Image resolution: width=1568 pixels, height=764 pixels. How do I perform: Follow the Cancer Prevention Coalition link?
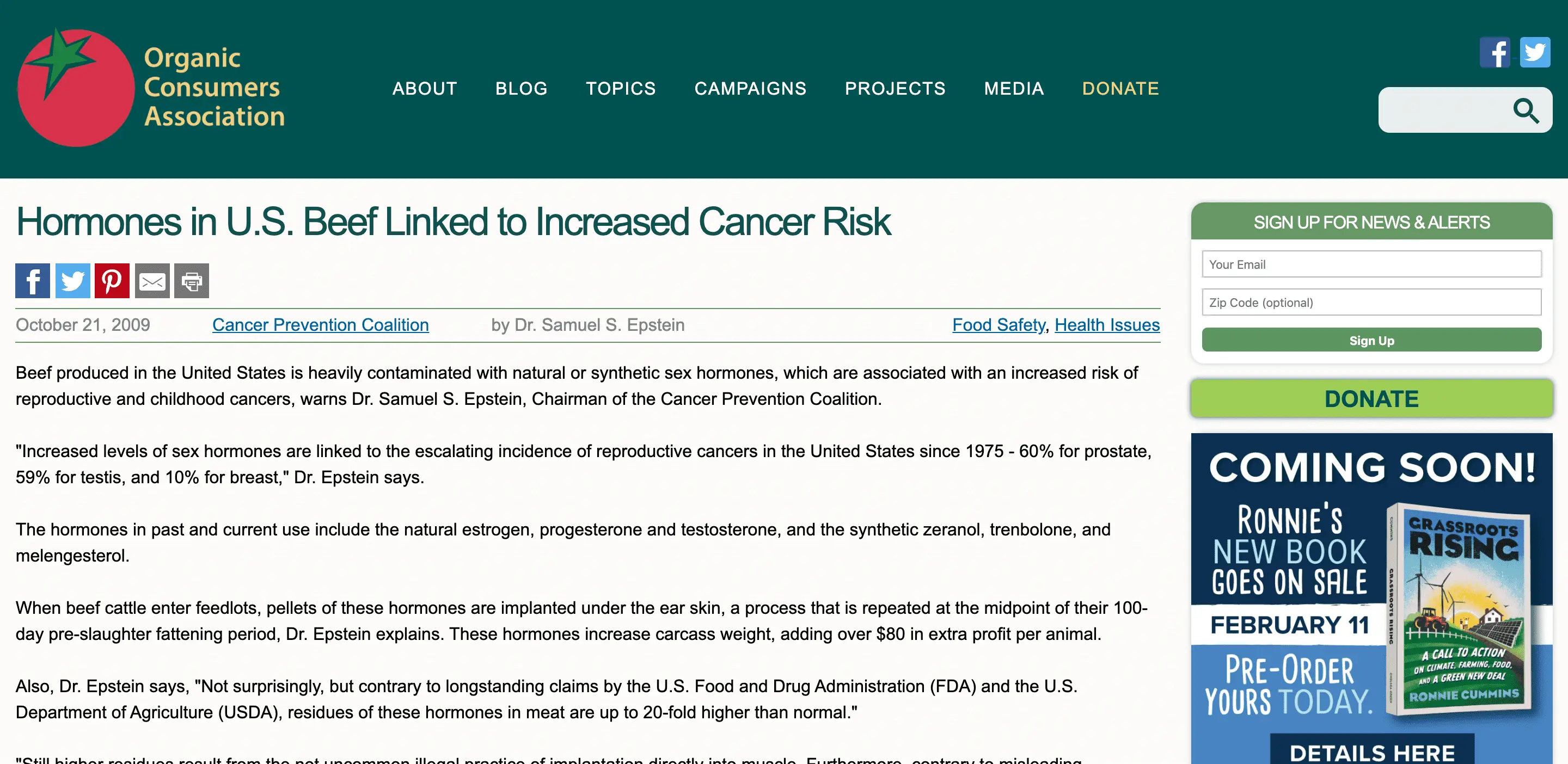[x=320, y=325]
